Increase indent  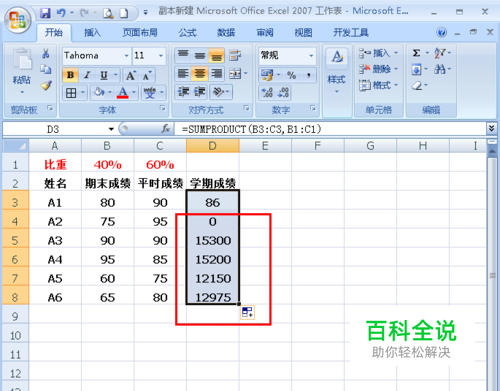coord(199,92)
